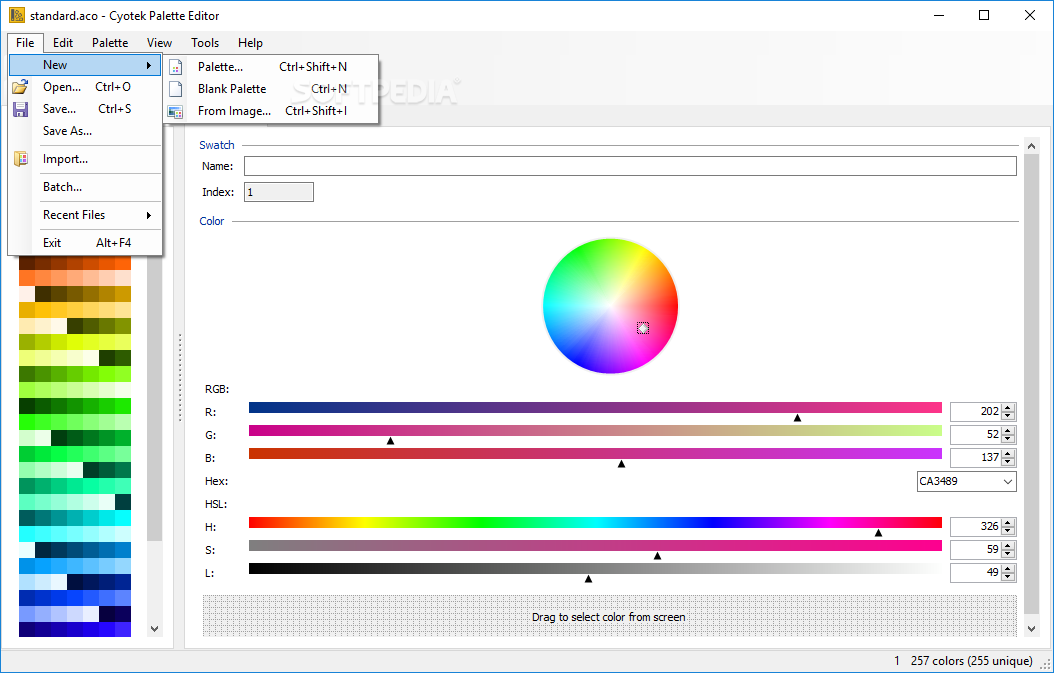Choose Open... from the File menu
The image size is (1054, 673).
point(85,87)
